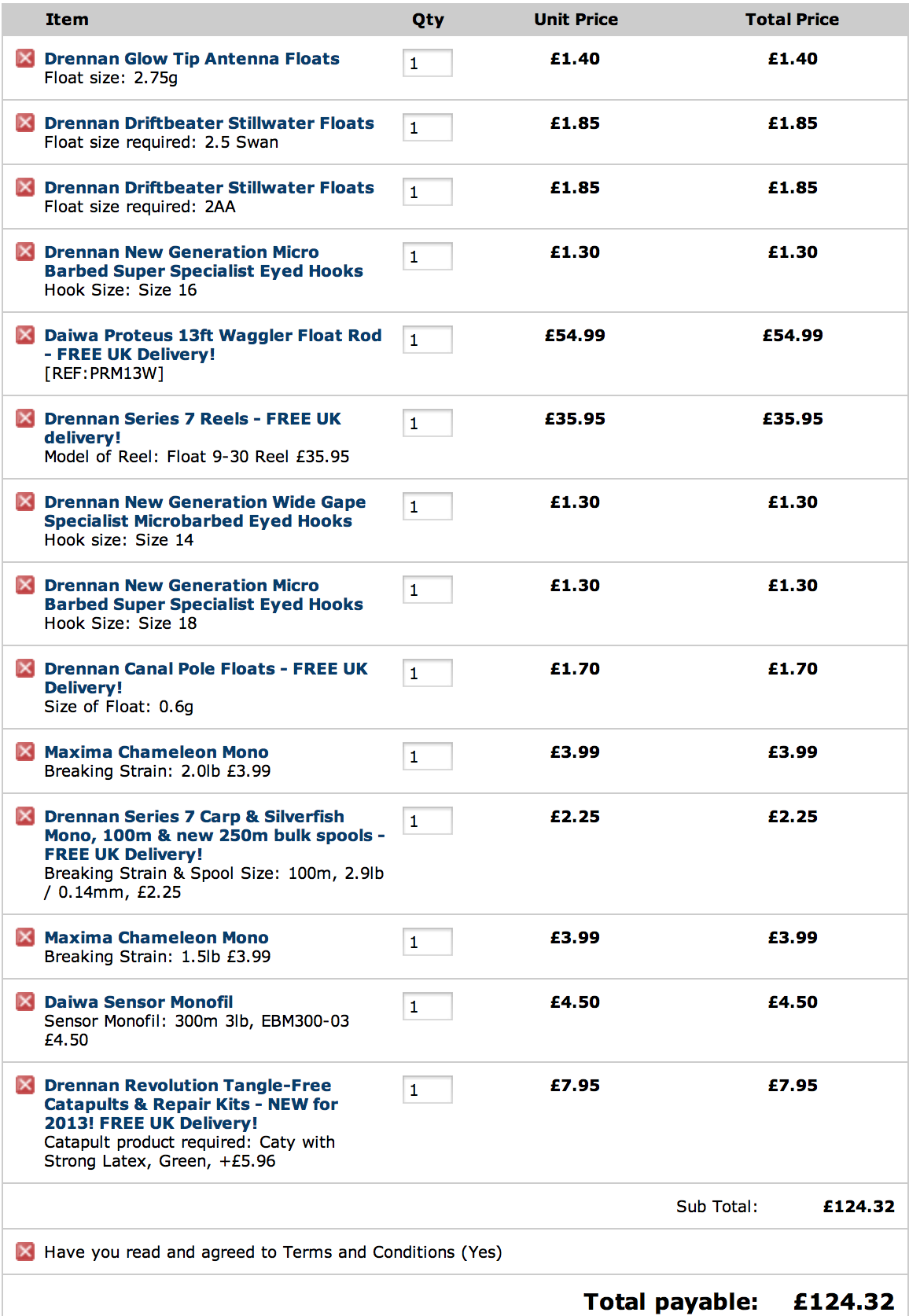
Task: Click quantity field for Daiwa Sensor Monofil
Action: [428, 1006]
